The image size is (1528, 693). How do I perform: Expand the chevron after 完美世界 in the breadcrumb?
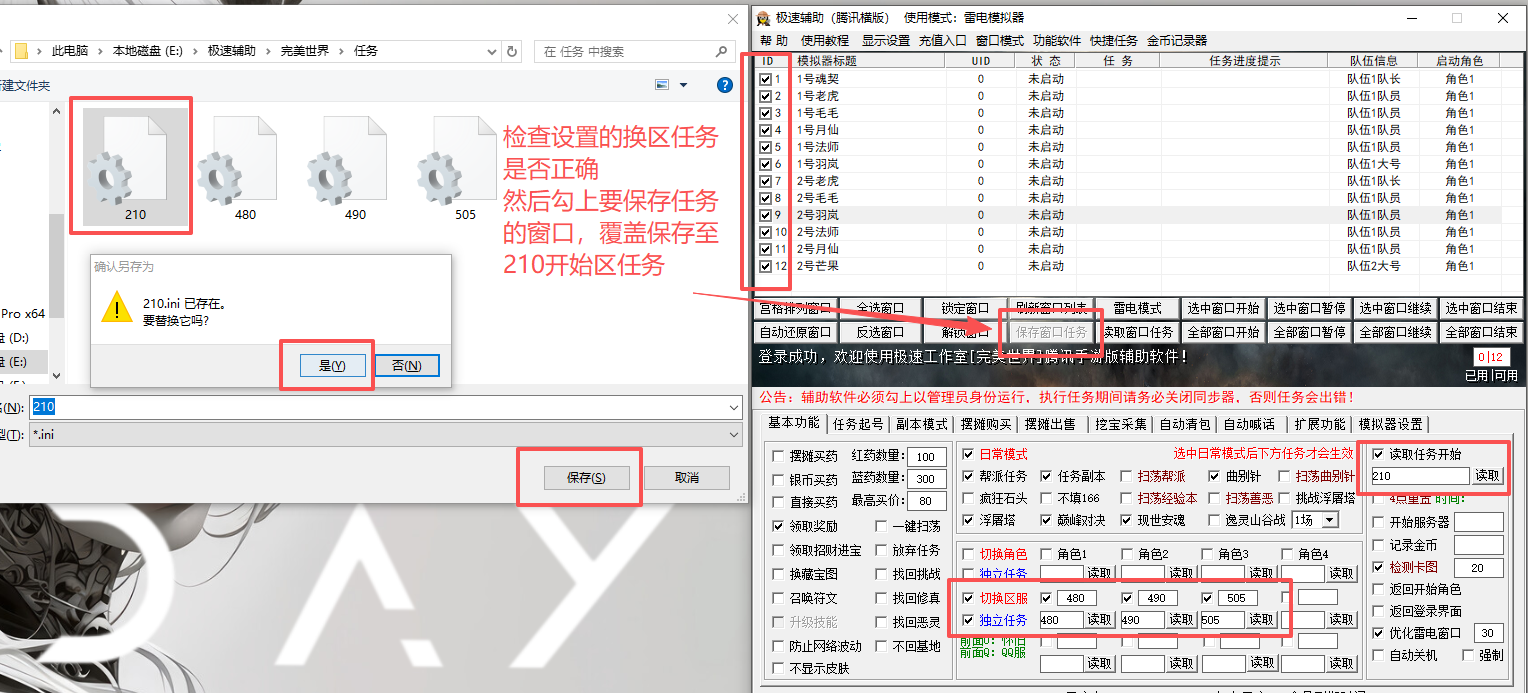(x=342, y=51)
